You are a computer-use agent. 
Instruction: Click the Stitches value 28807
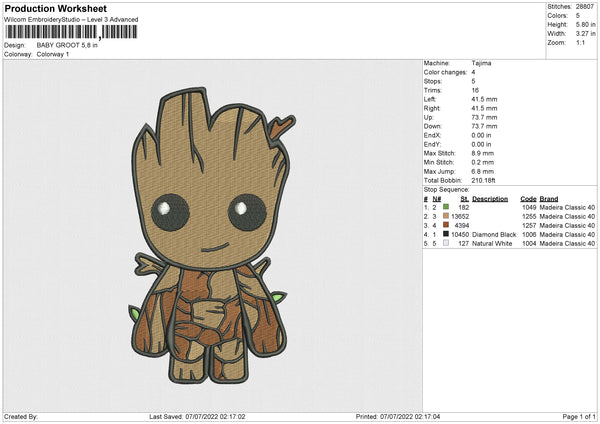click(x=585, y=7)
